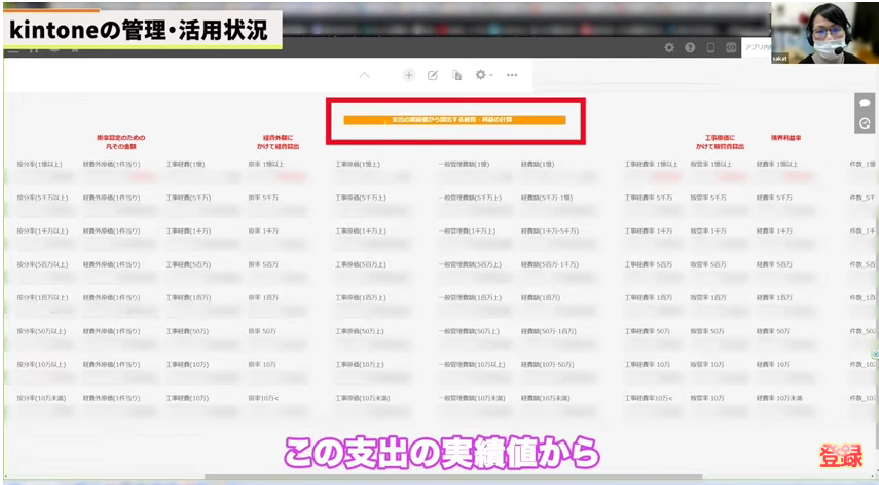Click the 工事経費(5百万) field label
Screen dimensions: 879x485
pos(188,264)
